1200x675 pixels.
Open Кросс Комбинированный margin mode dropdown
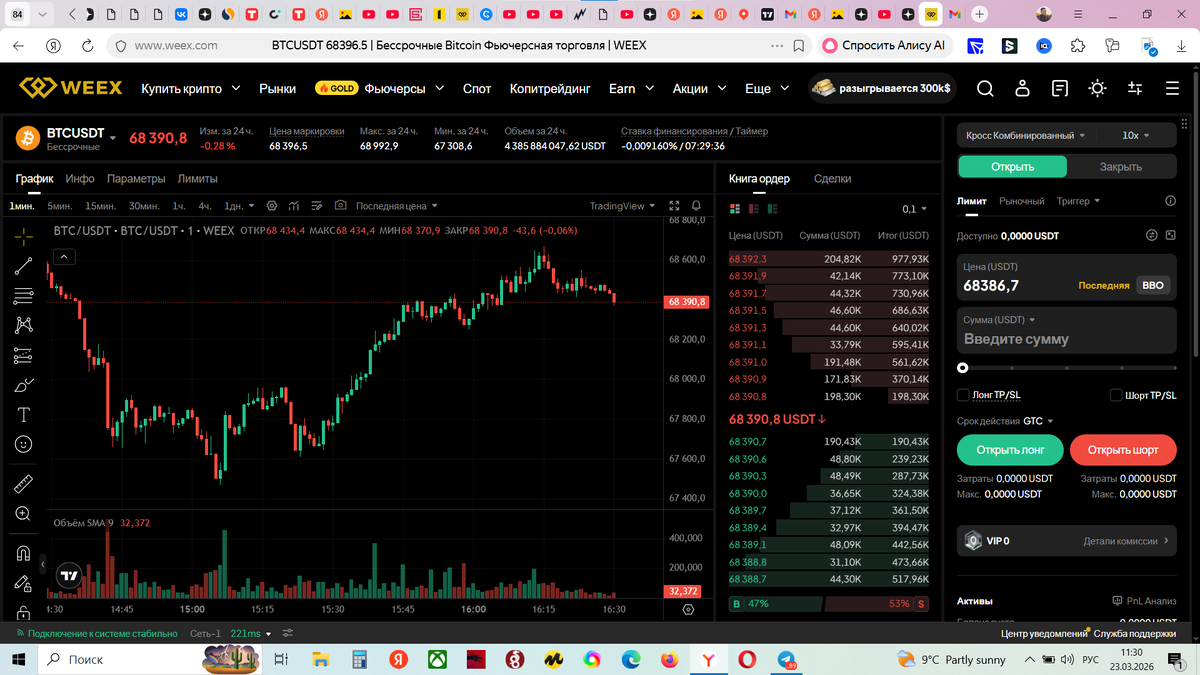1026,135
